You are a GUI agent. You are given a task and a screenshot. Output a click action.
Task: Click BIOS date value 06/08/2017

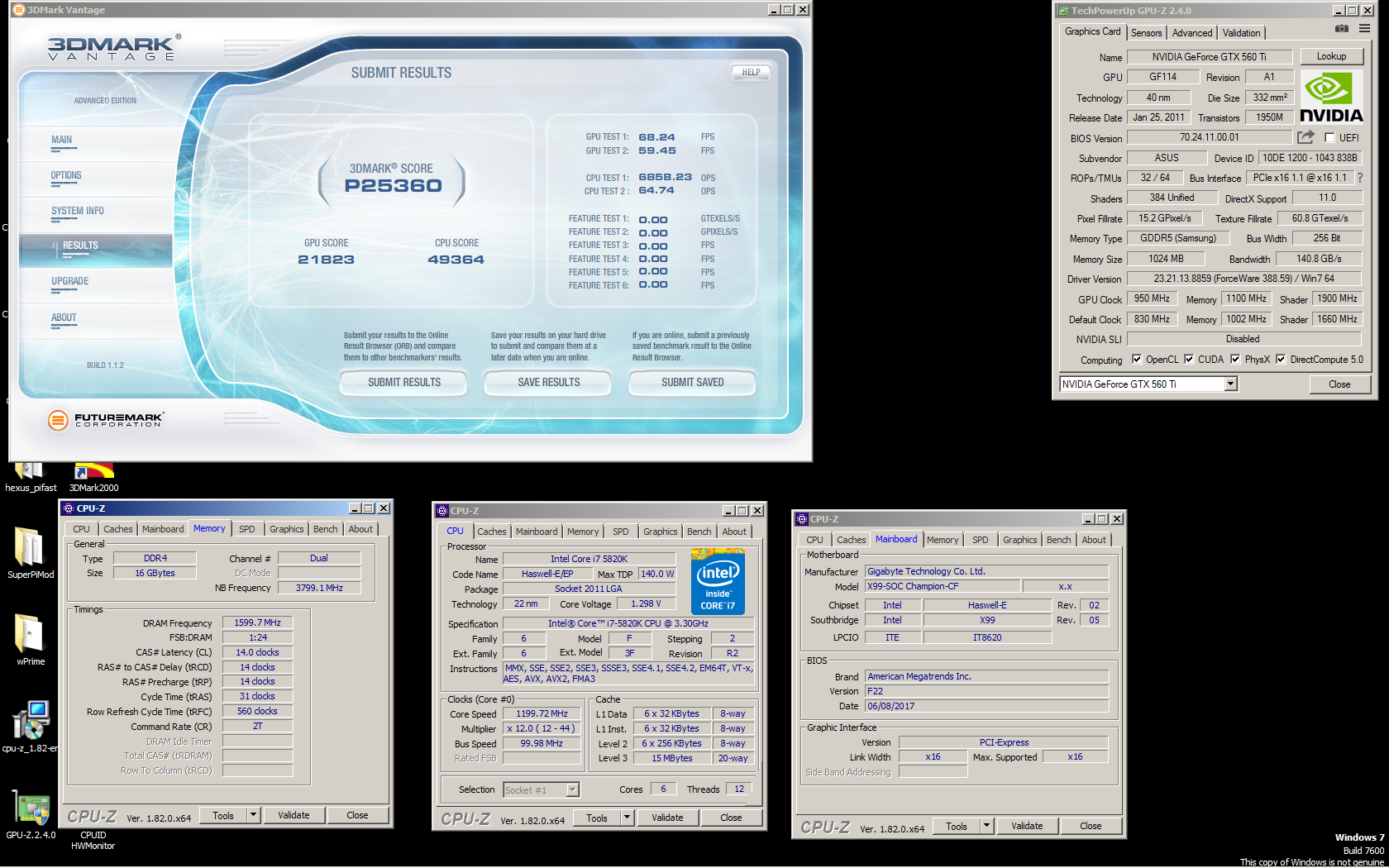tap(986, 706)
